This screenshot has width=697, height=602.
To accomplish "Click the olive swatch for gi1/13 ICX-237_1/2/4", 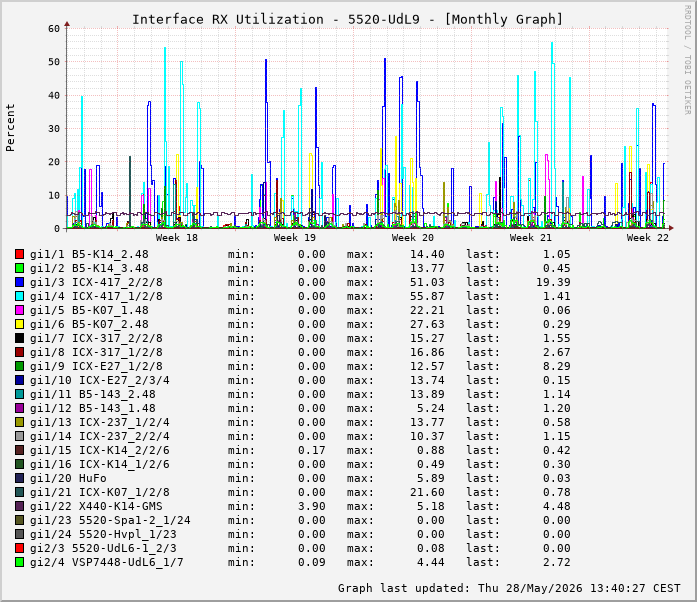I will [19, 422].
